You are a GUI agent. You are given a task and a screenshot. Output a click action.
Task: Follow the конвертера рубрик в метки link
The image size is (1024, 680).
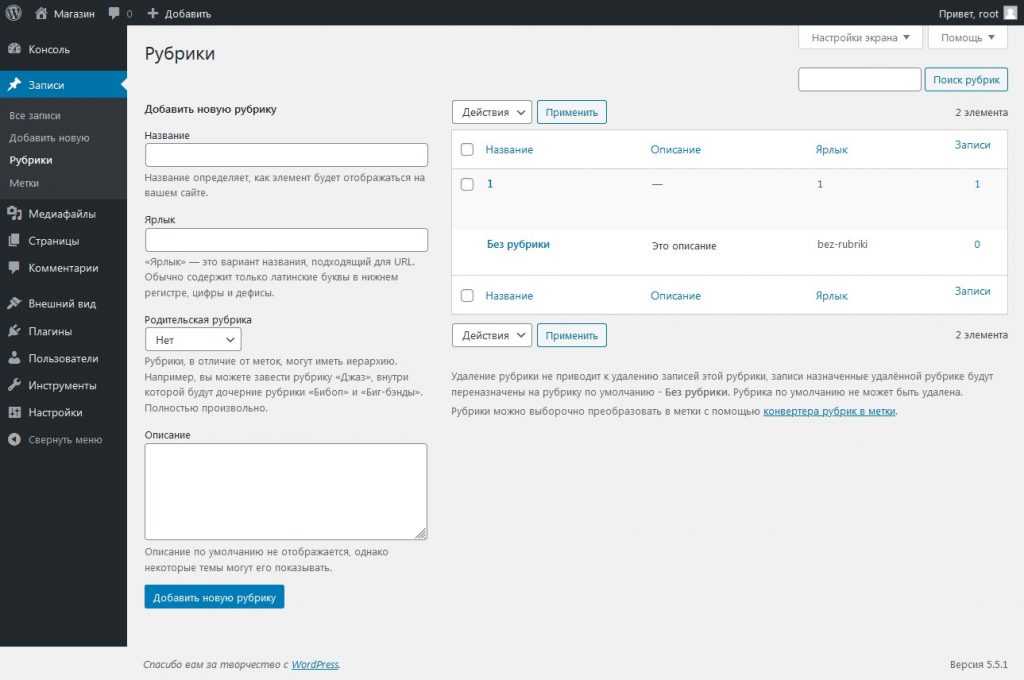pos(829,411)
